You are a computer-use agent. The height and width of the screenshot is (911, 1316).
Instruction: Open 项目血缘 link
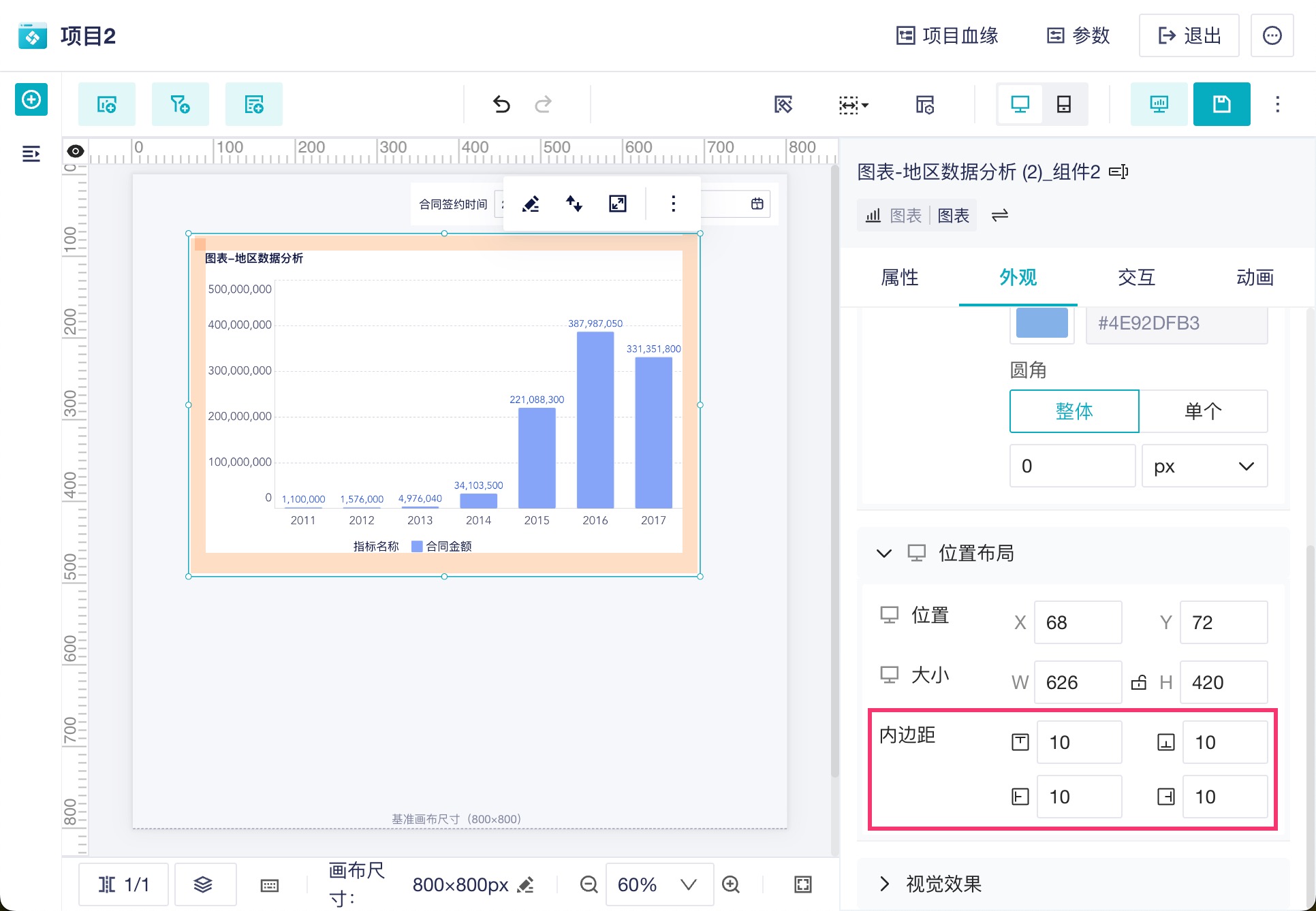point(947,35)
